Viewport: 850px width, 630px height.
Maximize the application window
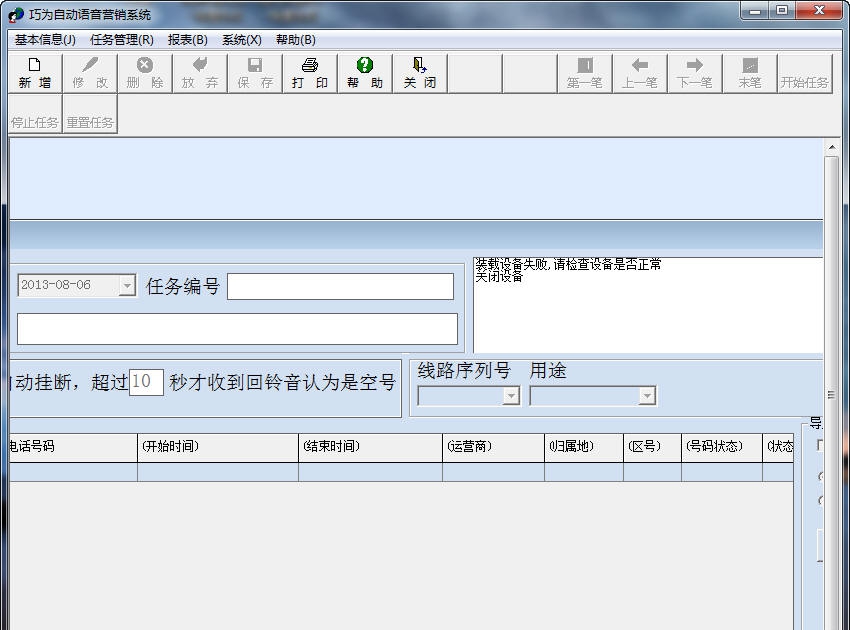click(x=782, y=10)
